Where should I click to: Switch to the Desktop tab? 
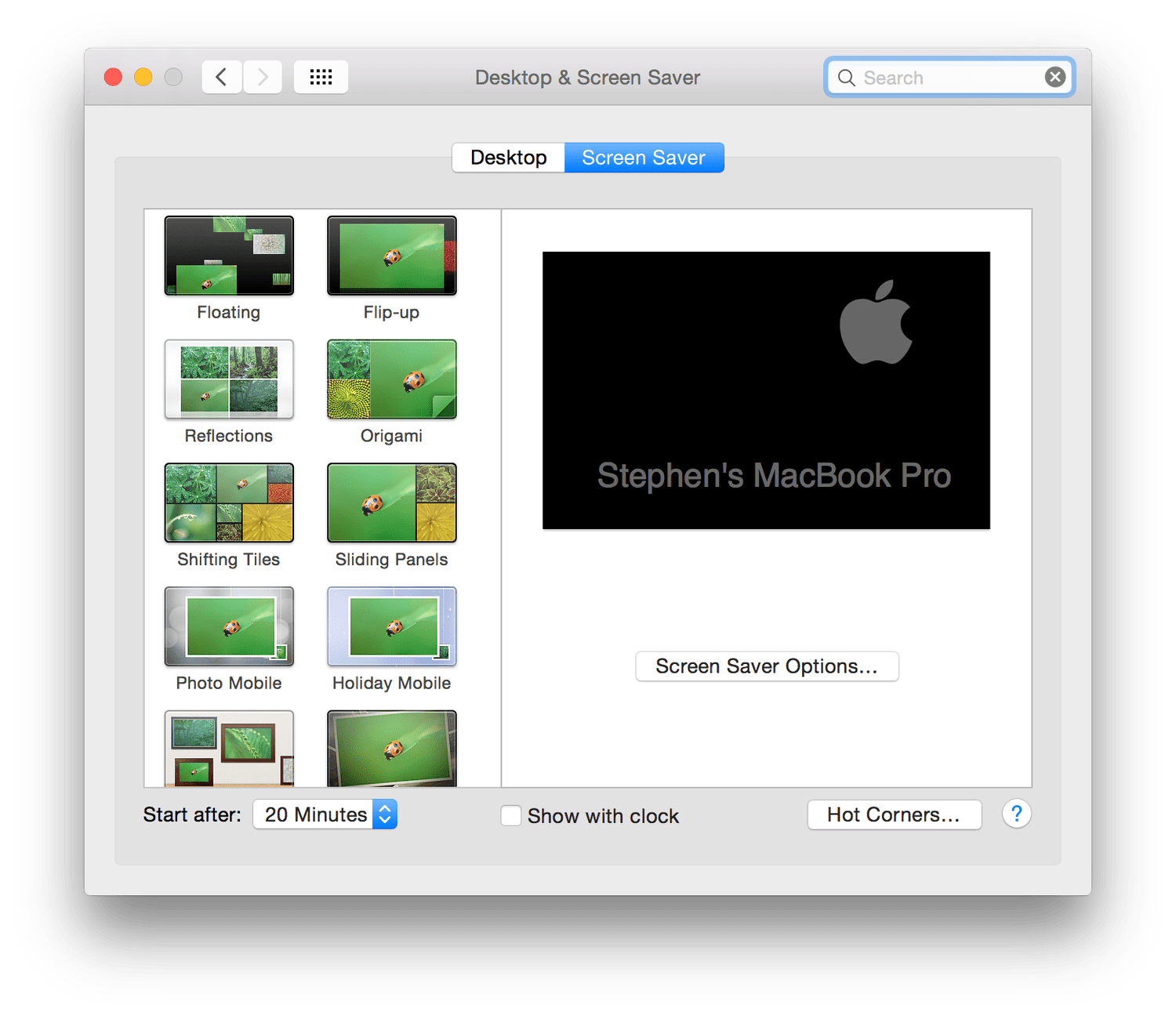(509, 158)
